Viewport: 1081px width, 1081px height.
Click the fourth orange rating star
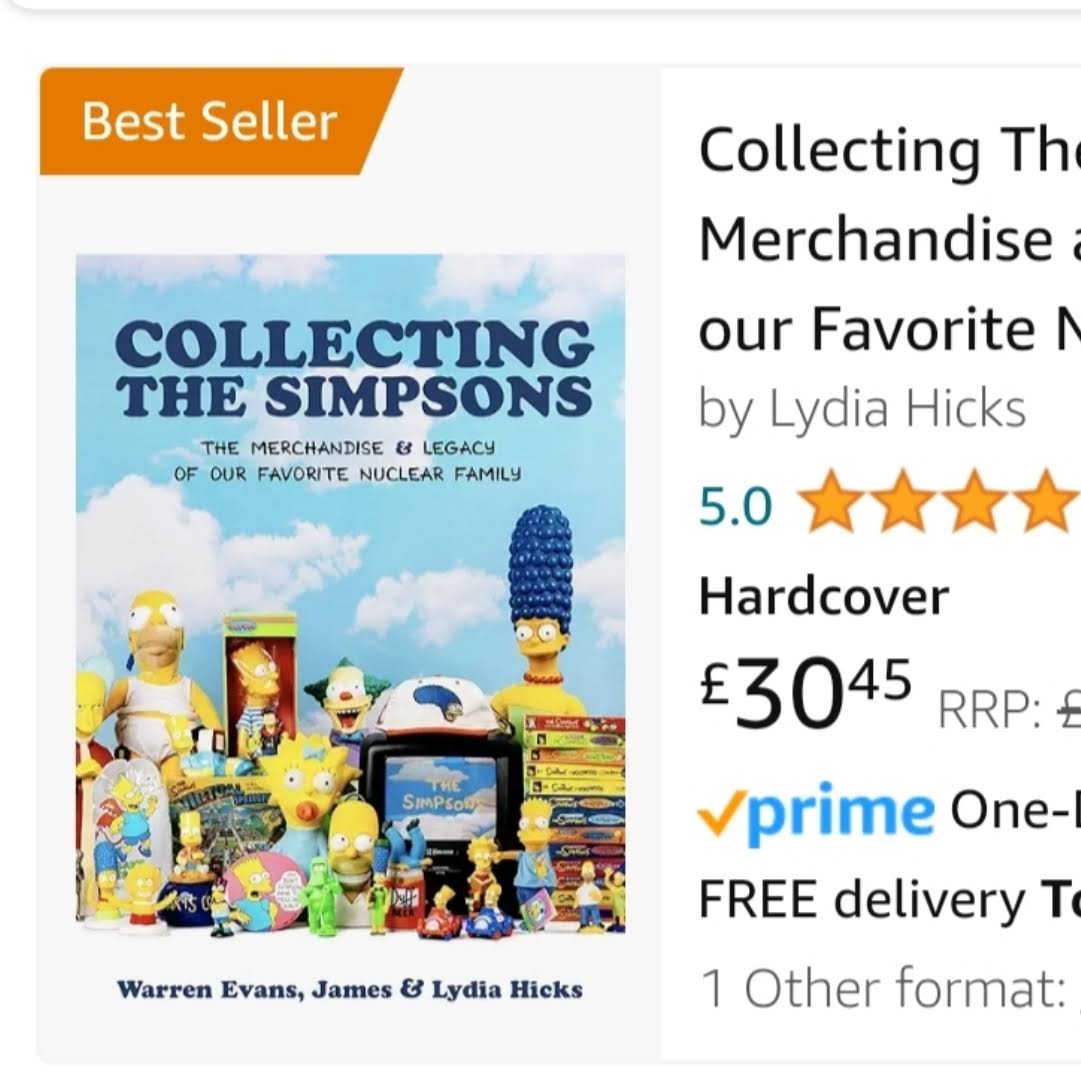[x=1045, y=504]
